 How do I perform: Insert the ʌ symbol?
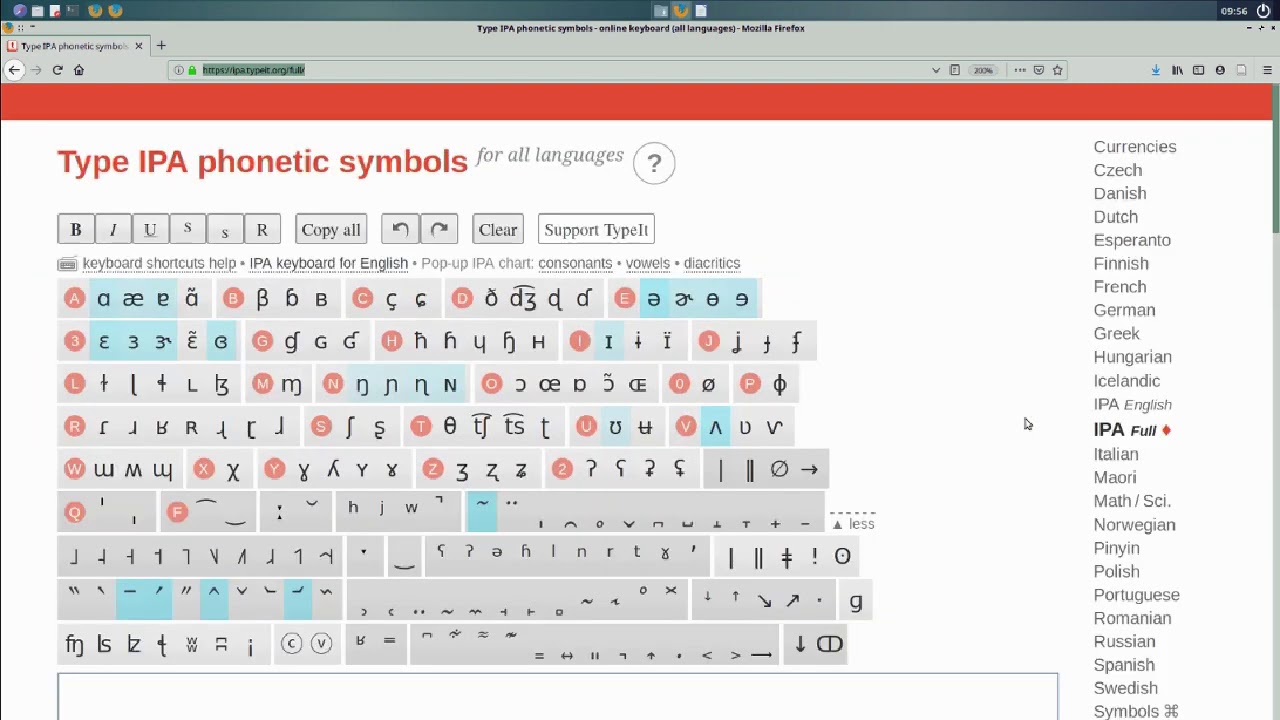715,427
